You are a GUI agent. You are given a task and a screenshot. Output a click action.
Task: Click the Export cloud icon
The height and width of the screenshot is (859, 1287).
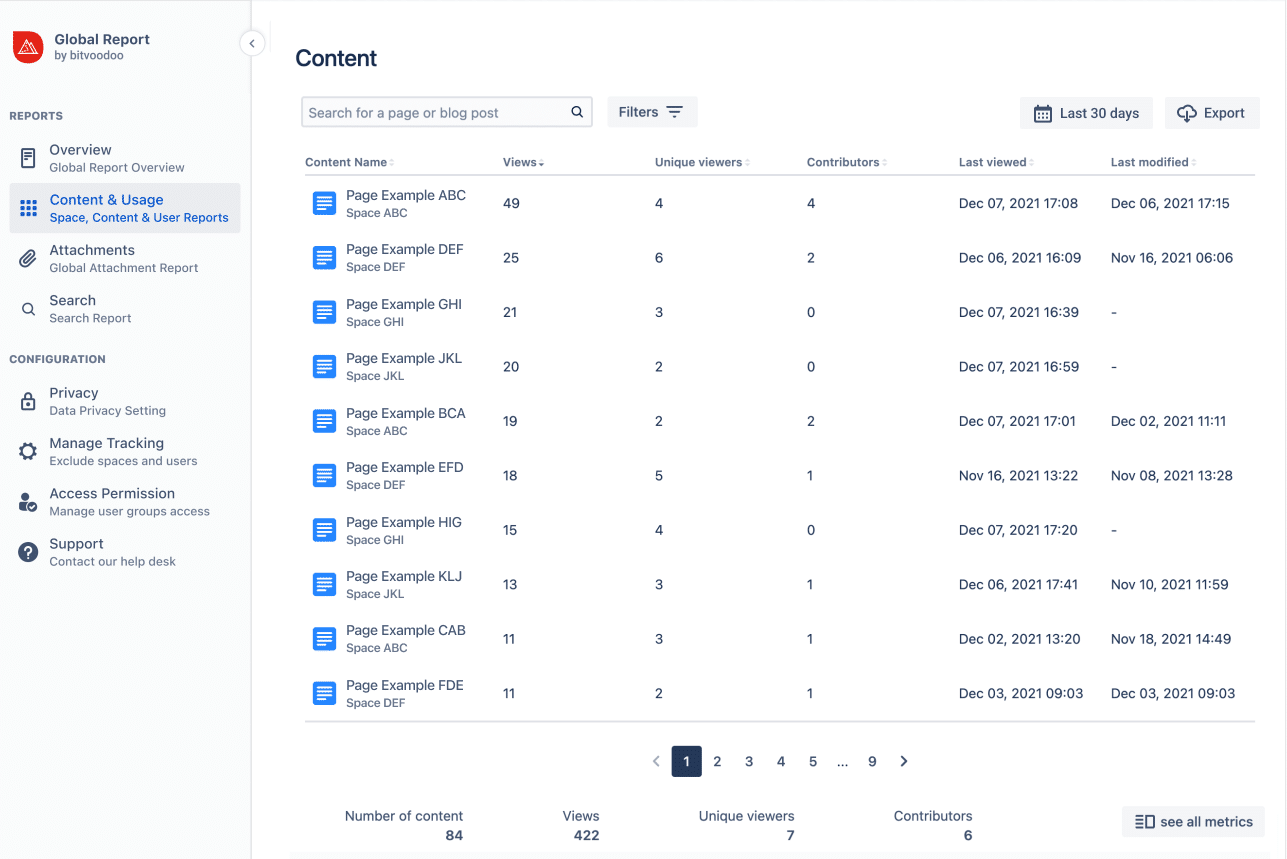pyautogui.click(x=1189, y=113)
